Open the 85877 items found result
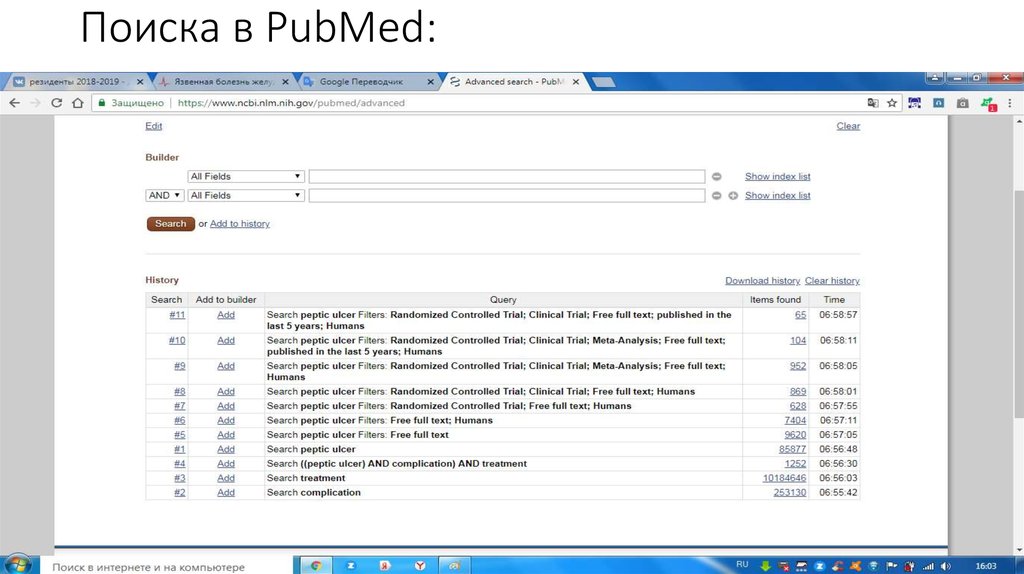 (792, 449)
